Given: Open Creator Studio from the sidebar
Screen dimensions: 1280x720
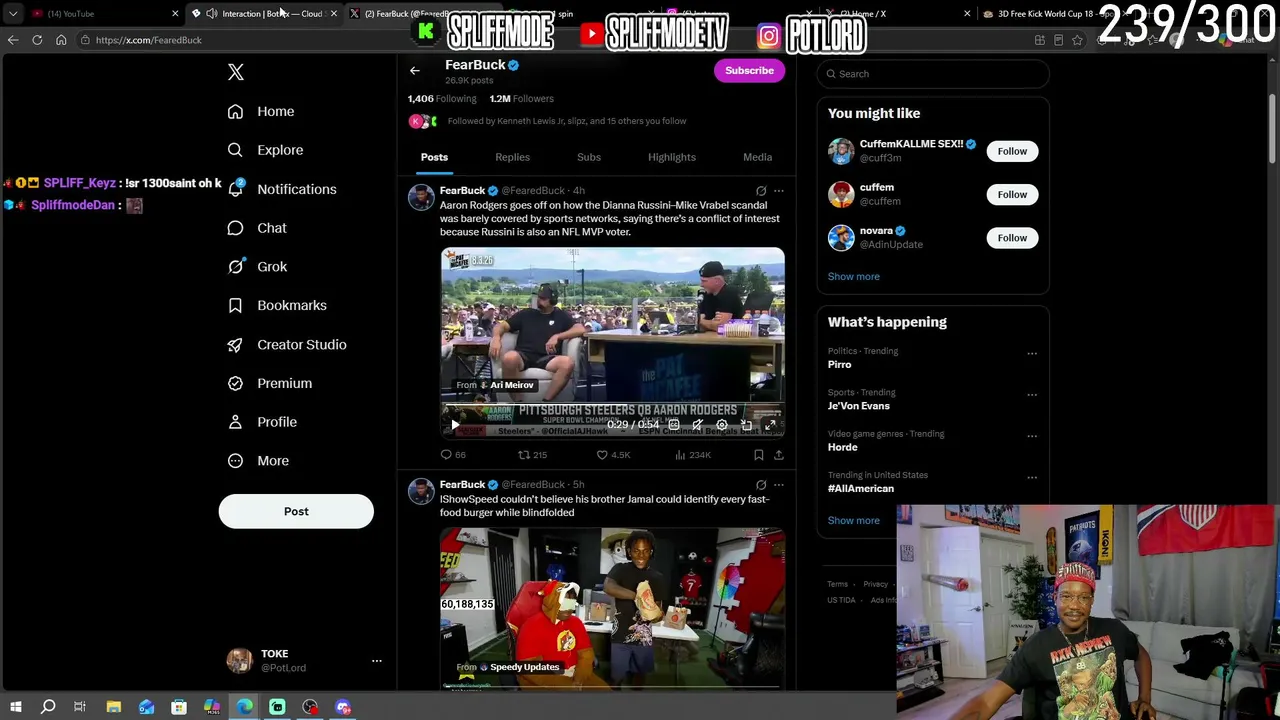Looking at the screenshot, I should click(x=287, y=344).
